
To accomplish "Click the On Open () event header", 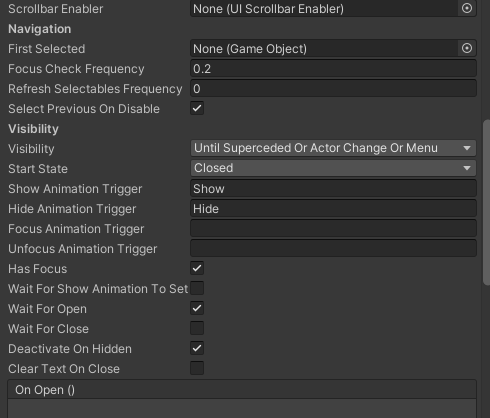I will click(242, 389).
